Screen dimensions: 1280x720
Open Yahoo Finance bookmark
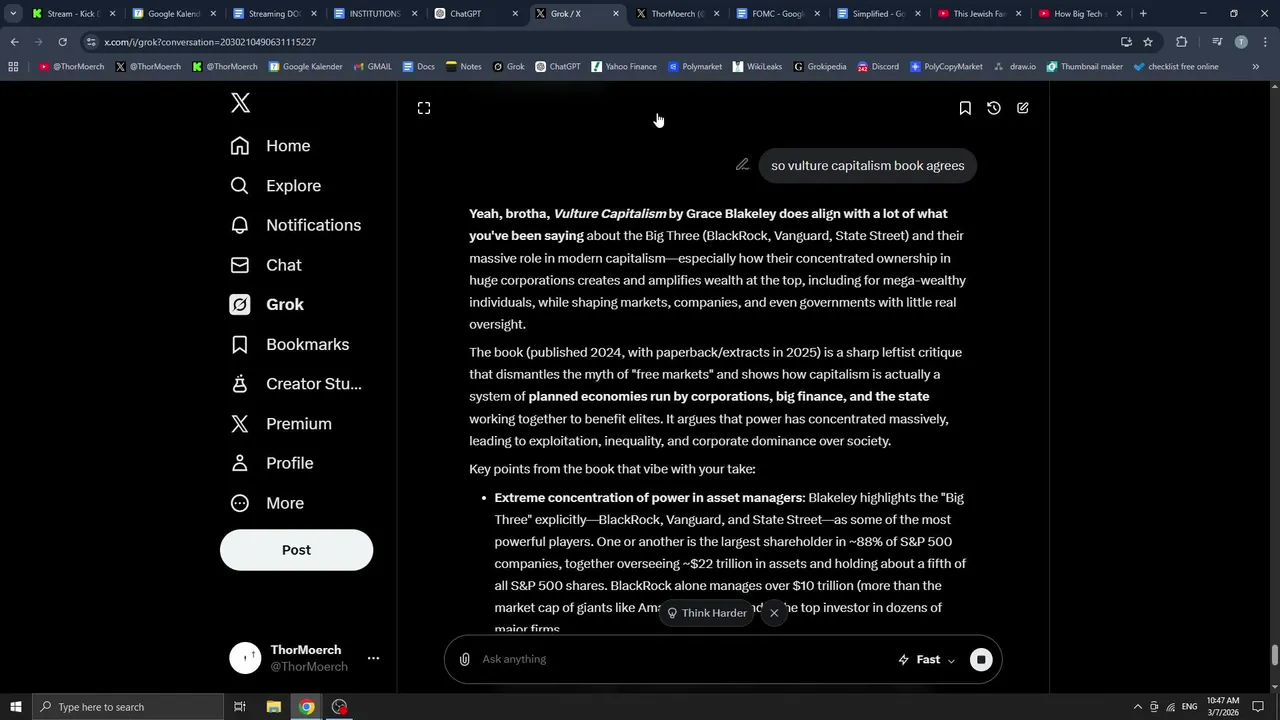pyautogui.click(x=623, y=67)
